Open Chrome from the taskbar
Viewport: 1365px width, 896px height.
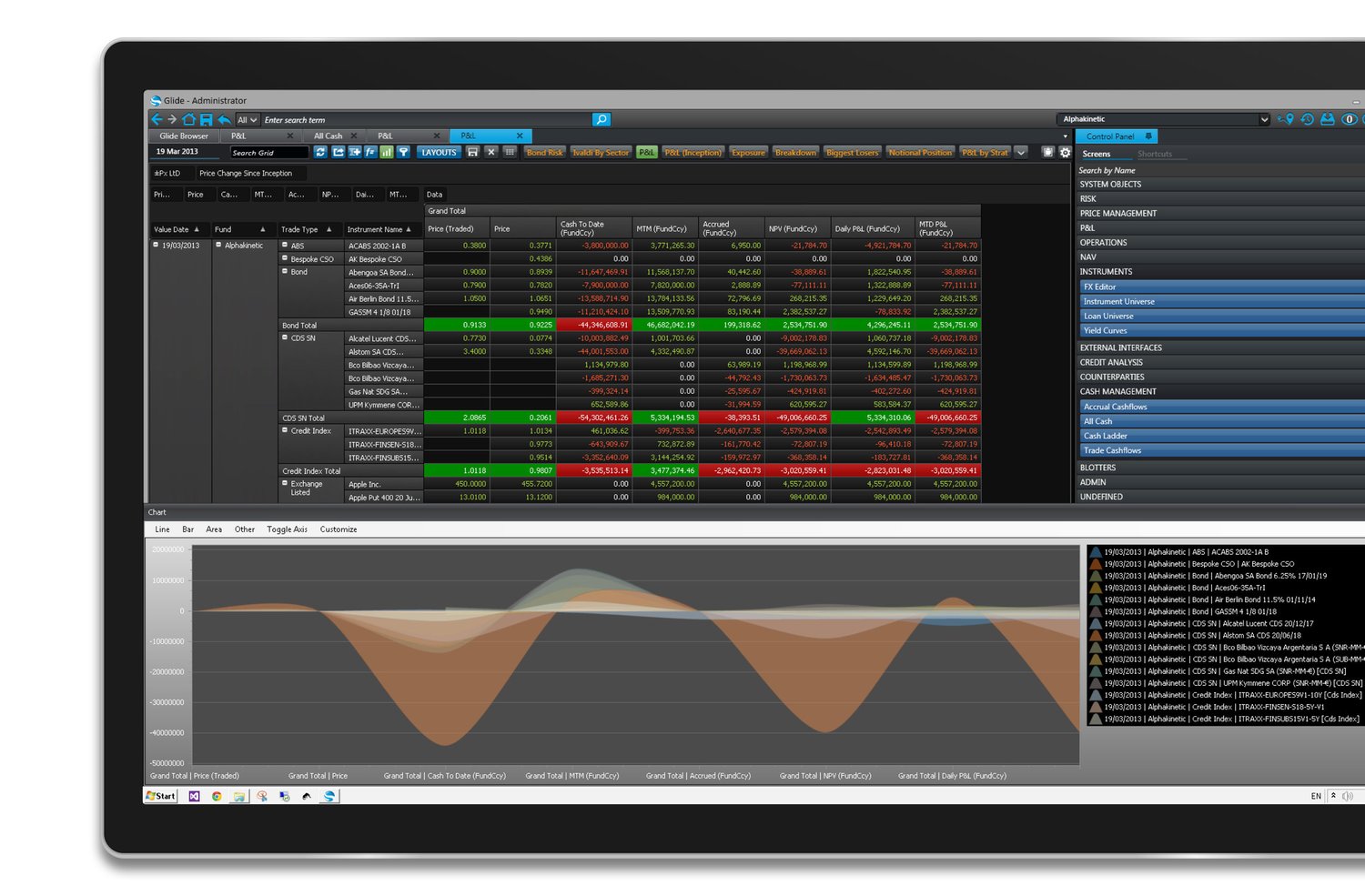(x=217, y=796)
